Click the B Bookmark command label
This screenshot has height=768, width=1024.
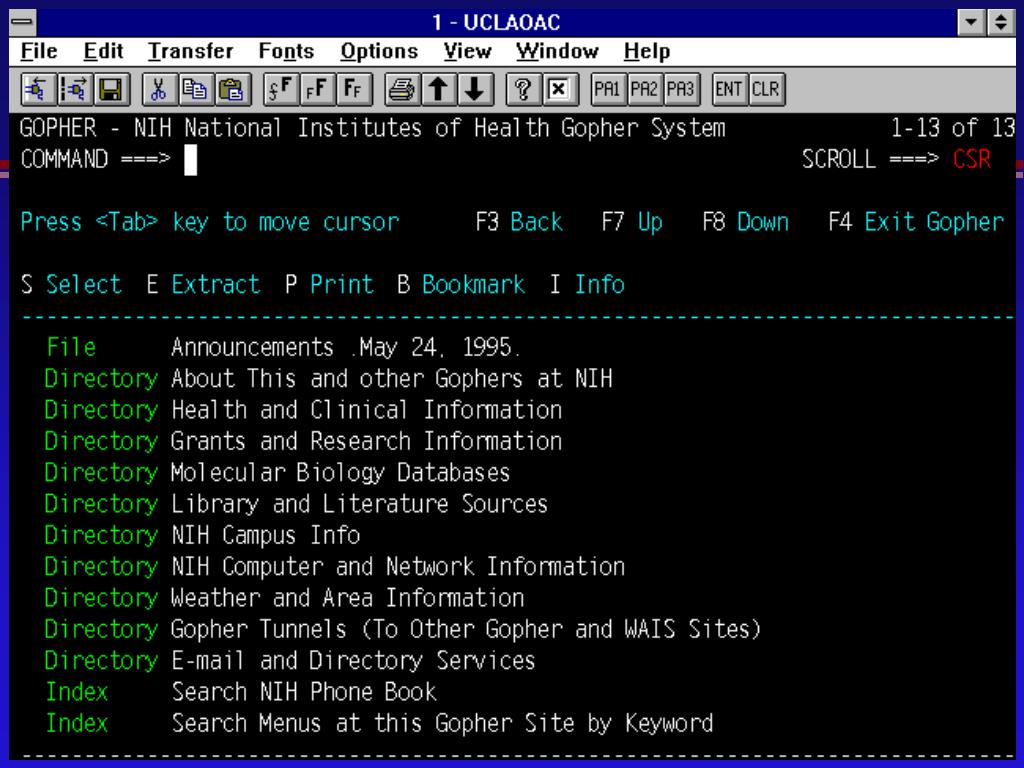(461, 285)
